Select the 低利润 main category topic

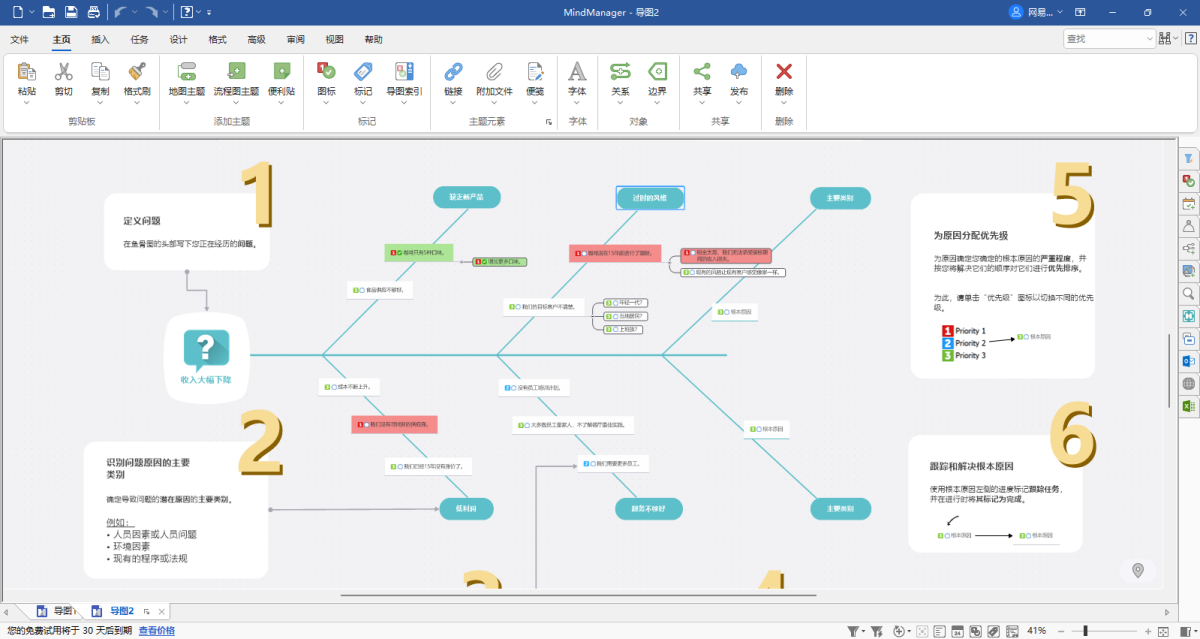click(x=467, y=509)
